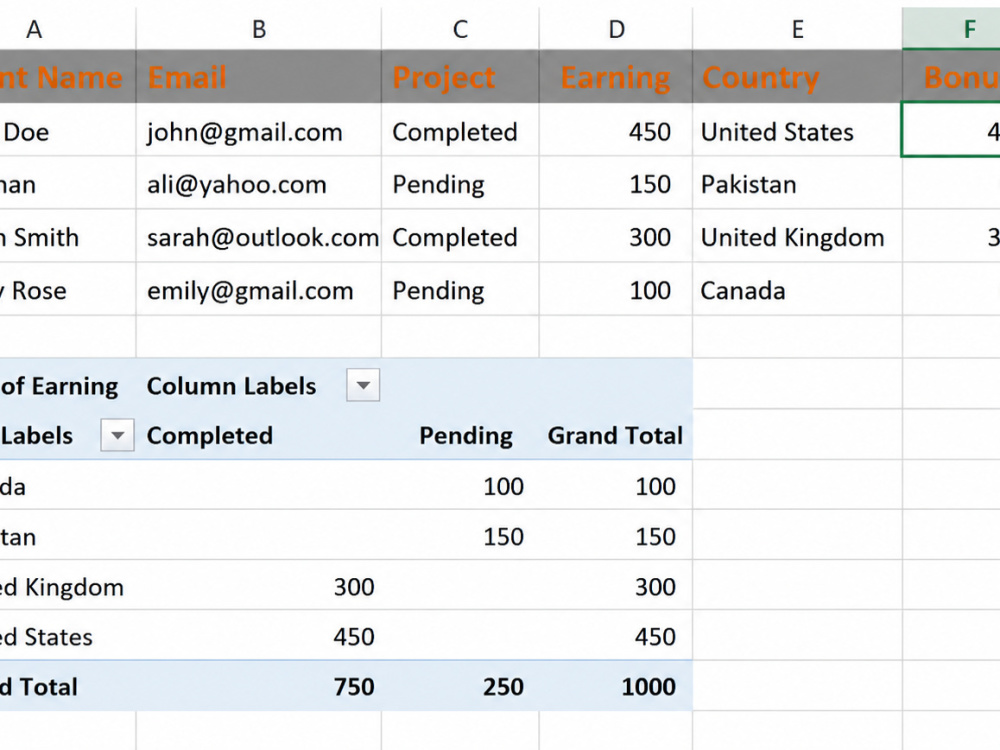Select column C header
Viewport: 1000px width, 750px height.
[x=460, y=29]
